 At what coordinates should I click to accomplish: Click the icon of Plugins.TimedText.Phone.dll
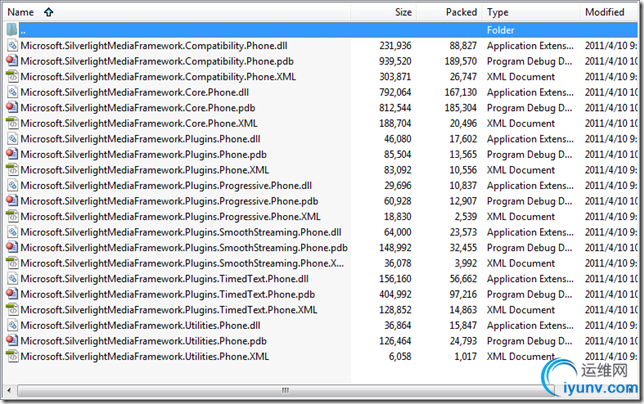click(x=12, y=279)
